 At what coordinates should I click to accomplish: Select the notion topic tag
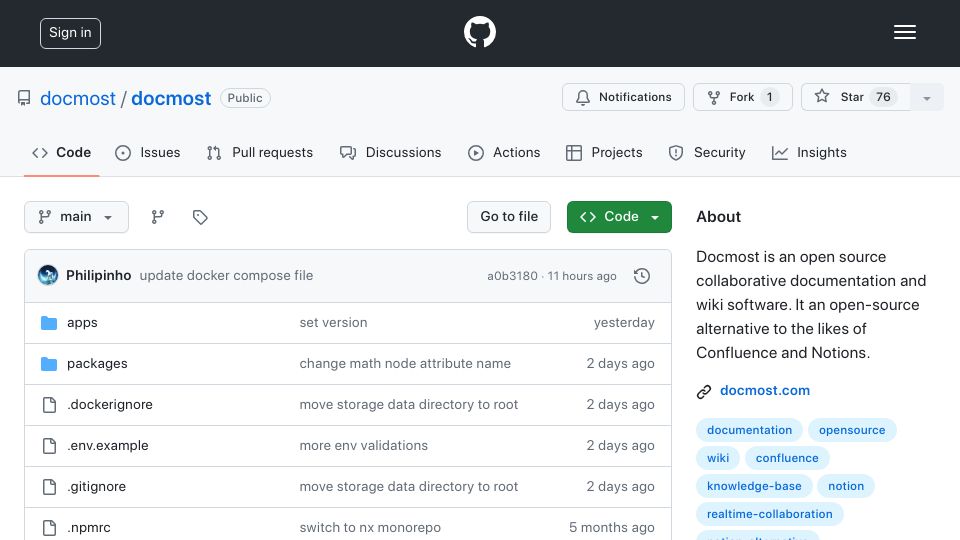(x=846, y=487)
